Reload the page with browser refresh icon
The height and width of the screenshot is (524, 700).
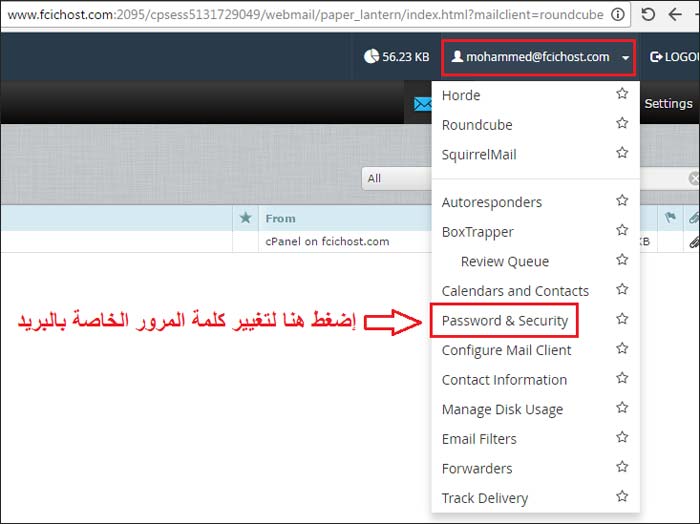(648, 15)
